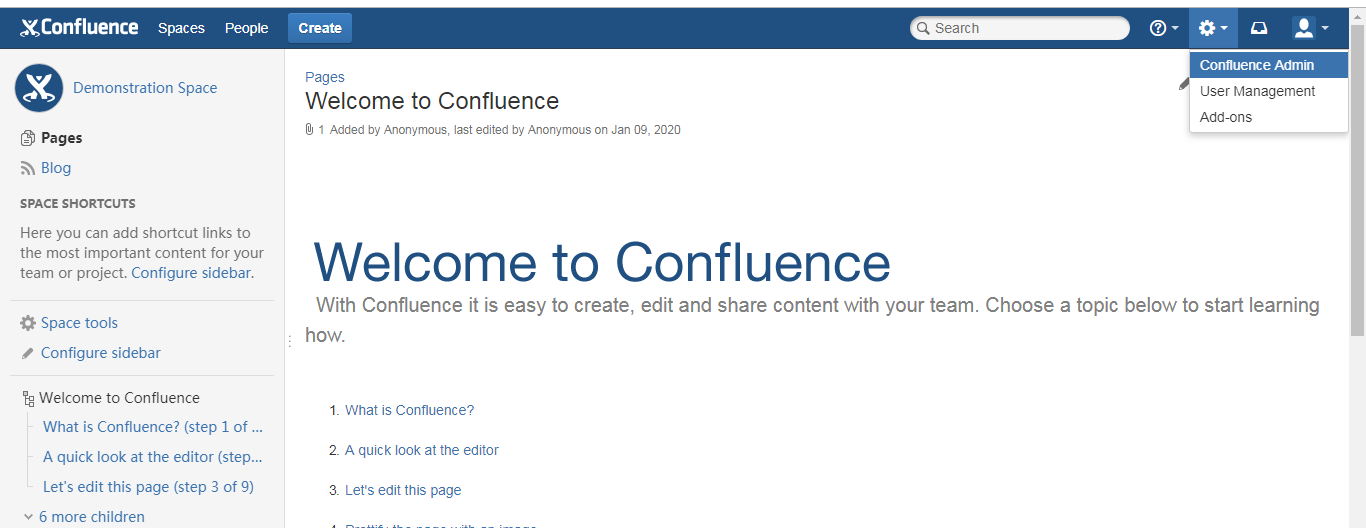Open the Demonstration Space link
Screen dimensions: 1366x528
click(x=145, y=88)
